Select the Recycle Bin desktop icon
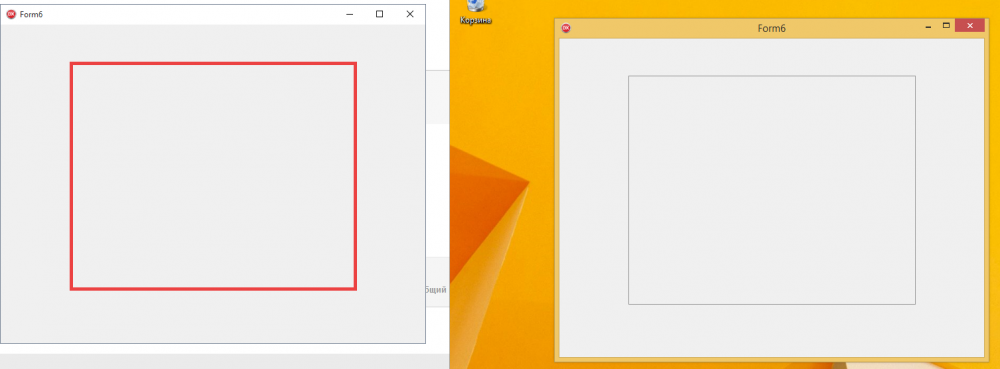Viewport: 1000px width, 369px height. pyautogui.click(x=476, y=12)
